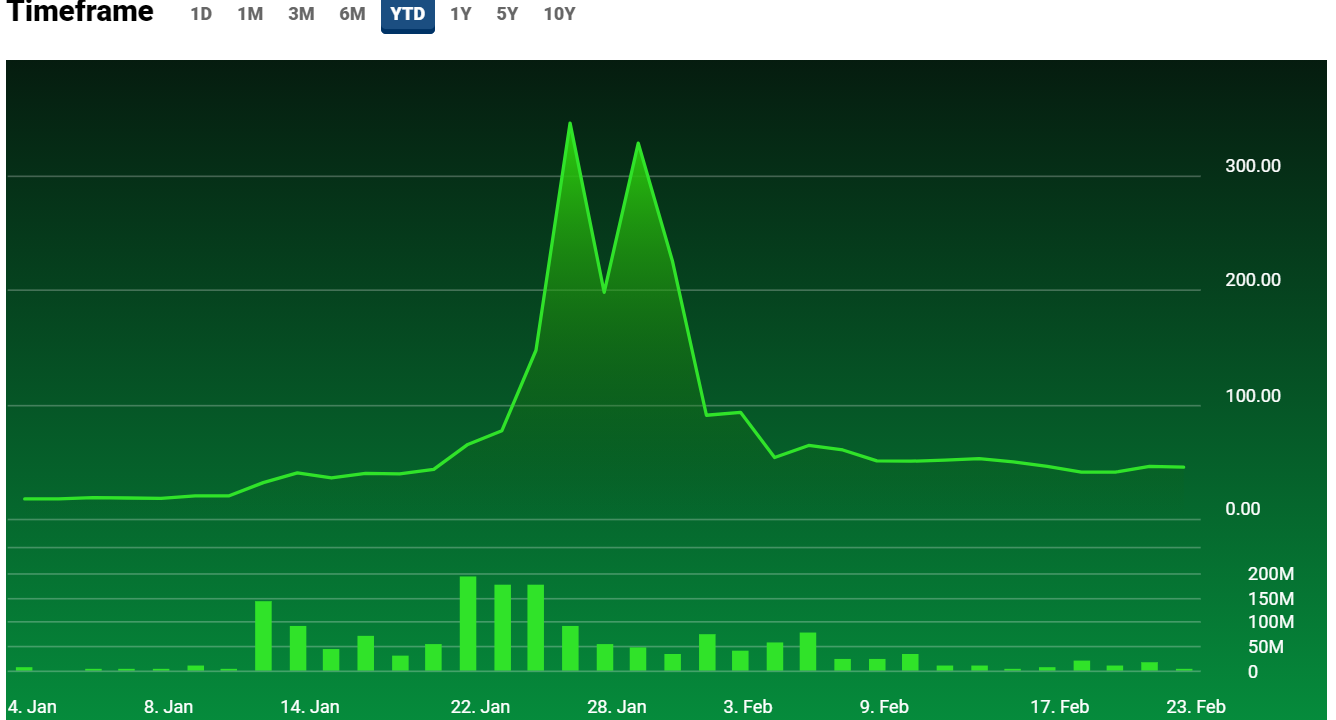
Task: Click the highest peak of the price line
Action: point(570,124)
